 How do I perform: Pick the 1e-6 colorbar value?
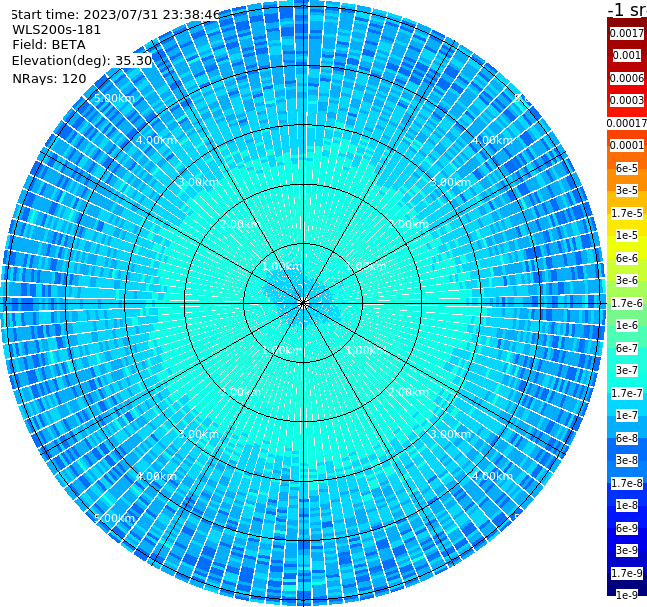coord(627,325)
